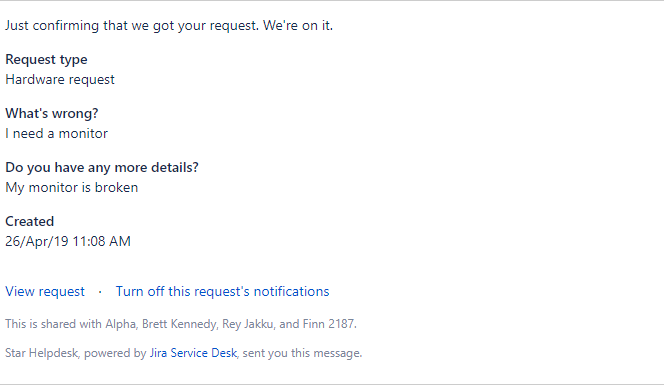Click the name Finn 2187
Image resolution: width=664 pixels, height=386 pixels.
pyautogui.click(x=329, y=324)
